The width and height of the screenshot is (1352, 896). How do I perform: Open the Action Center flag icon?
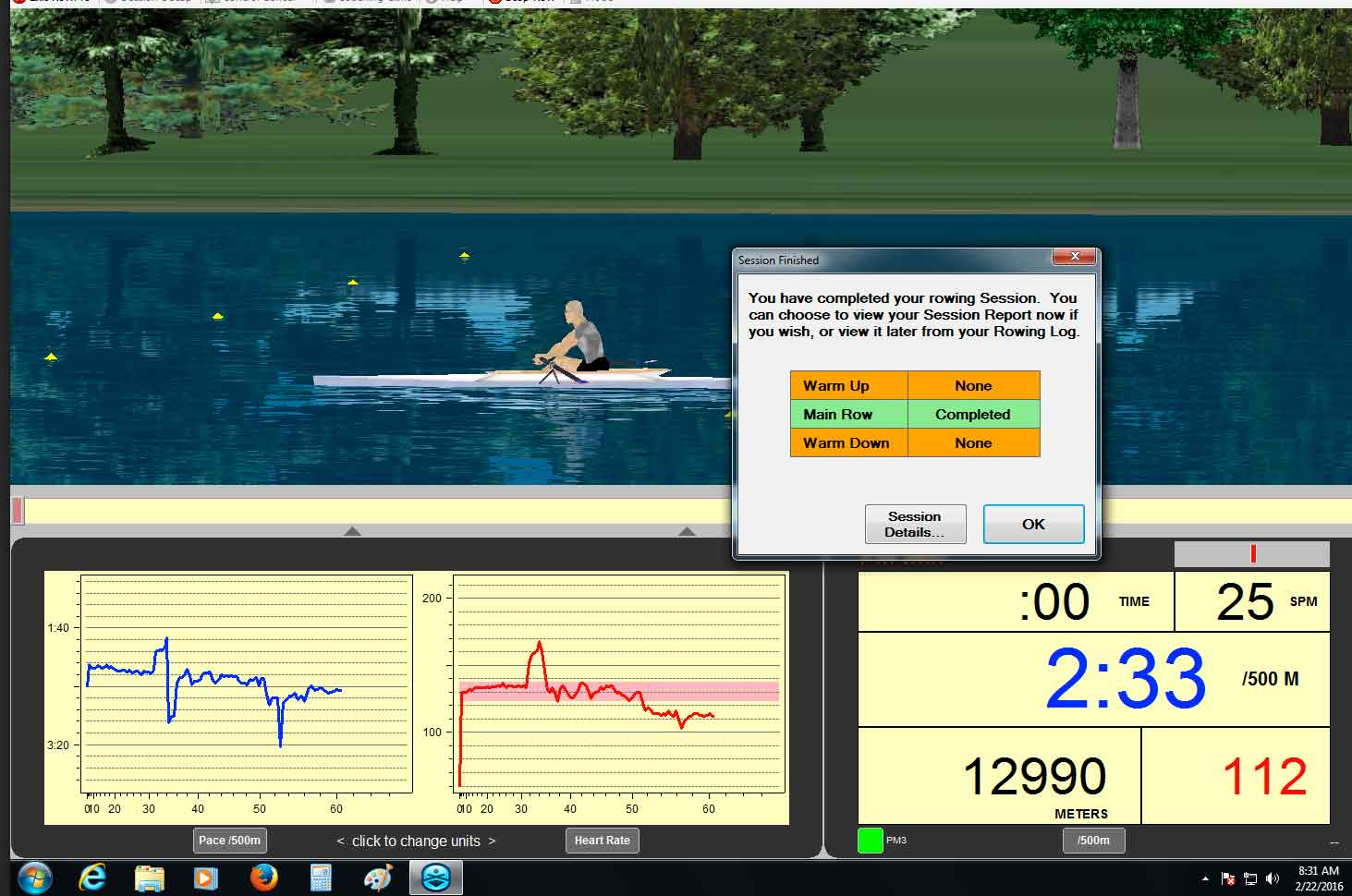coord(1228,878)
